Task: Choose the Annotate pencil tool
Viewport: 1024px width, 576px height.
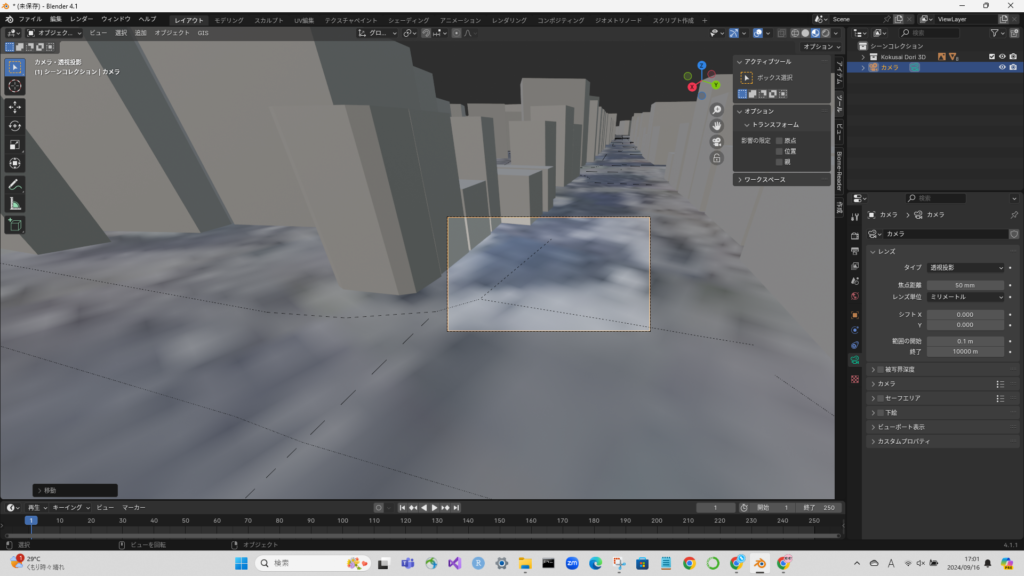Action: tap(15, 185)
